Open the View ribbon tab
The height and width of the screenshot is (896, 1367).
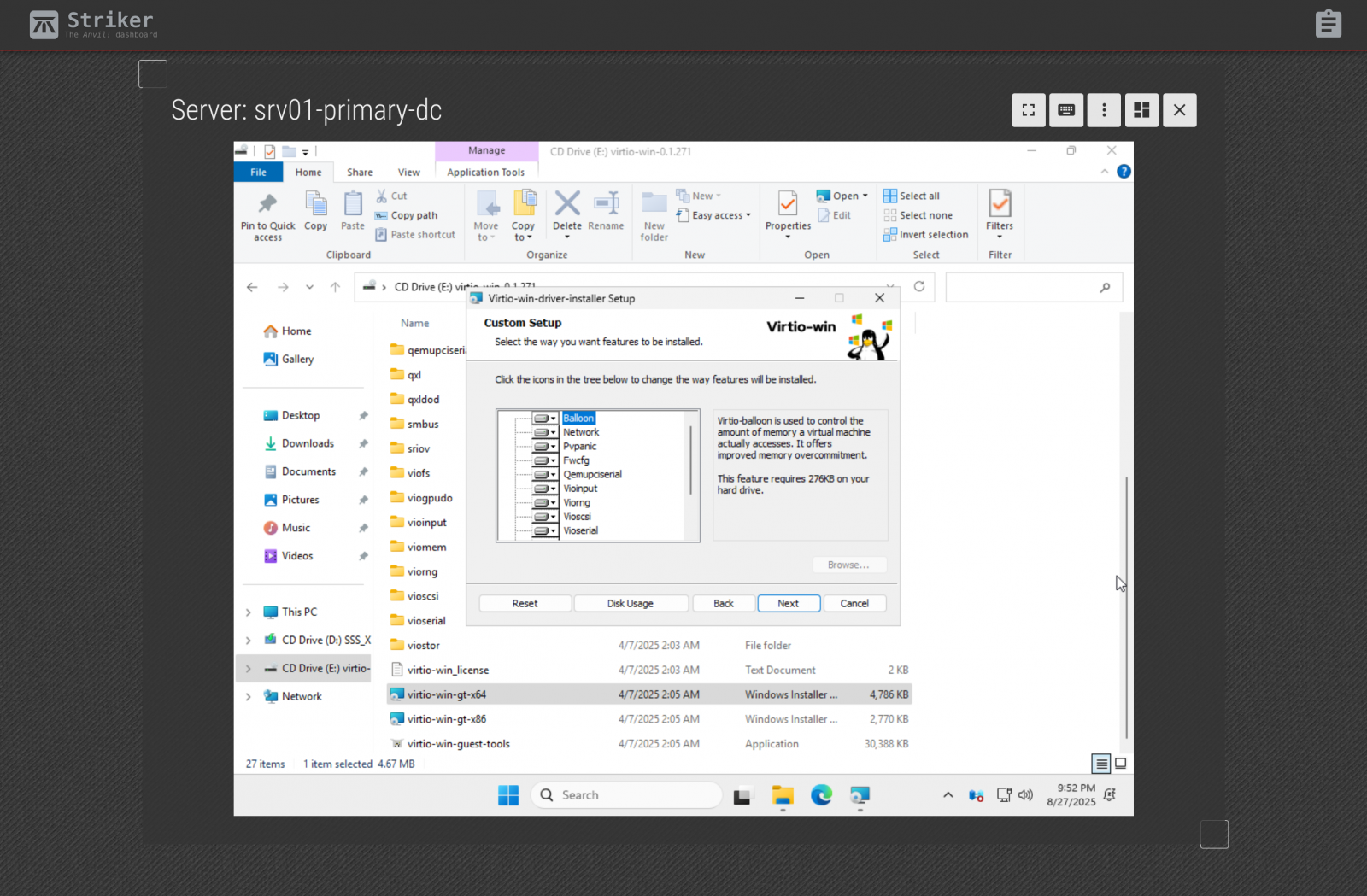point(408,173)
